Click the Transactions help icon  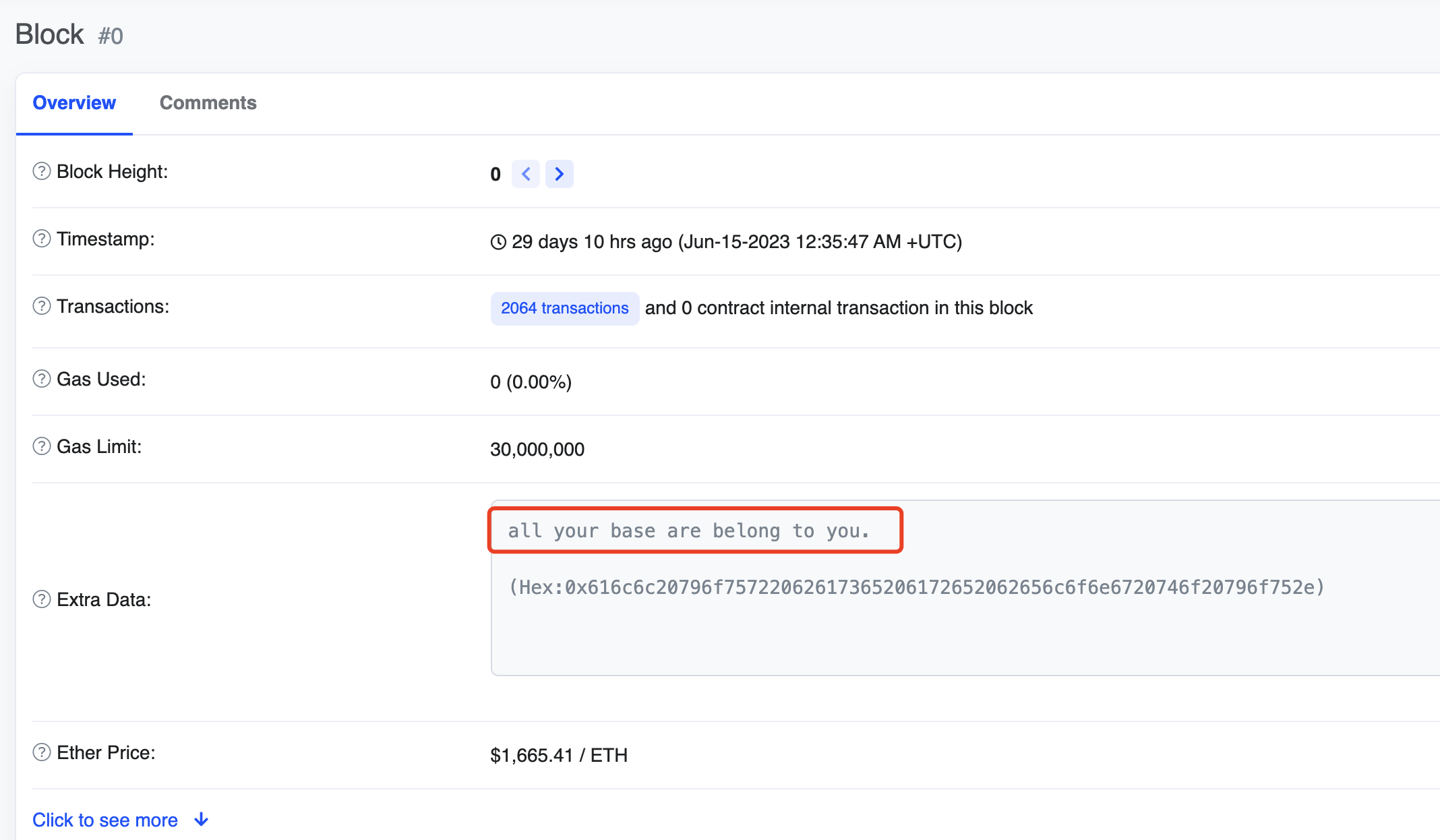42,306
